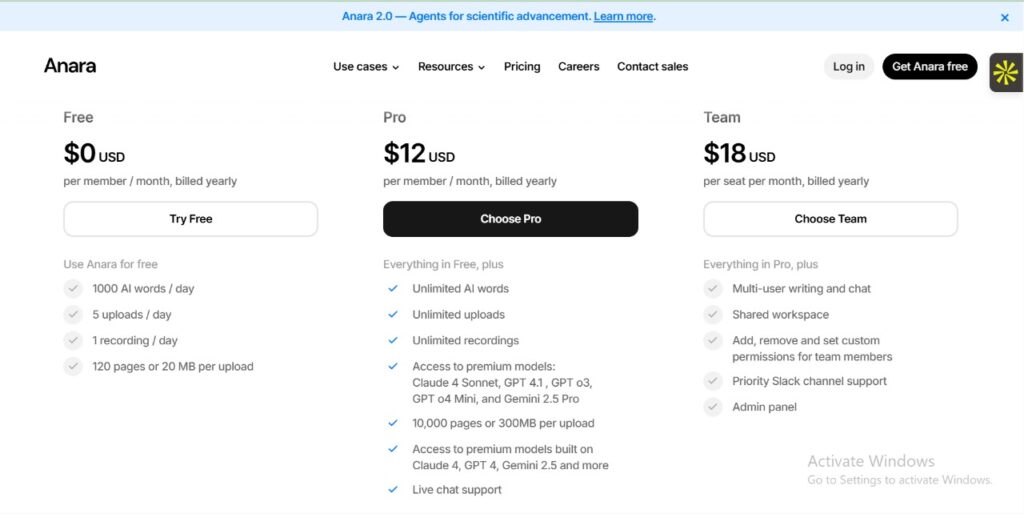Click the $18 USD price

click(x=739, y=153)
